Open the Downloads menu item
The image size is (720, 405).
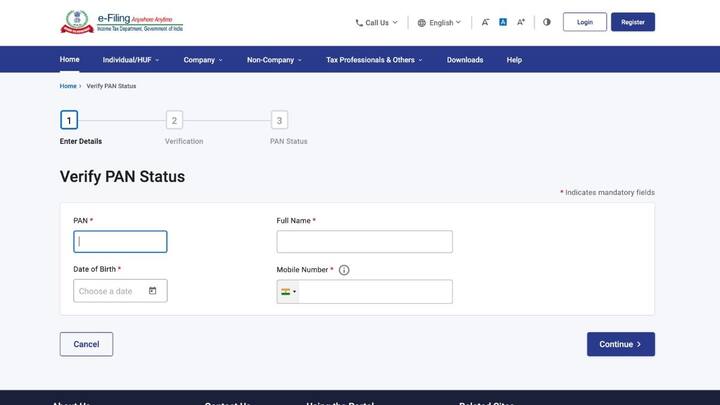(465, 60)
